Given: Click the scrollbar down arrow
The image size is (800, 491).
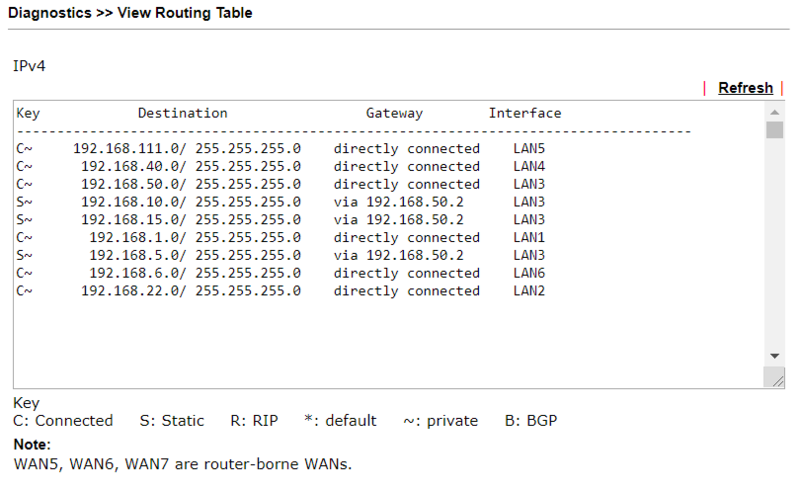Looking at the screenshot, I should (x=774, y=356).
